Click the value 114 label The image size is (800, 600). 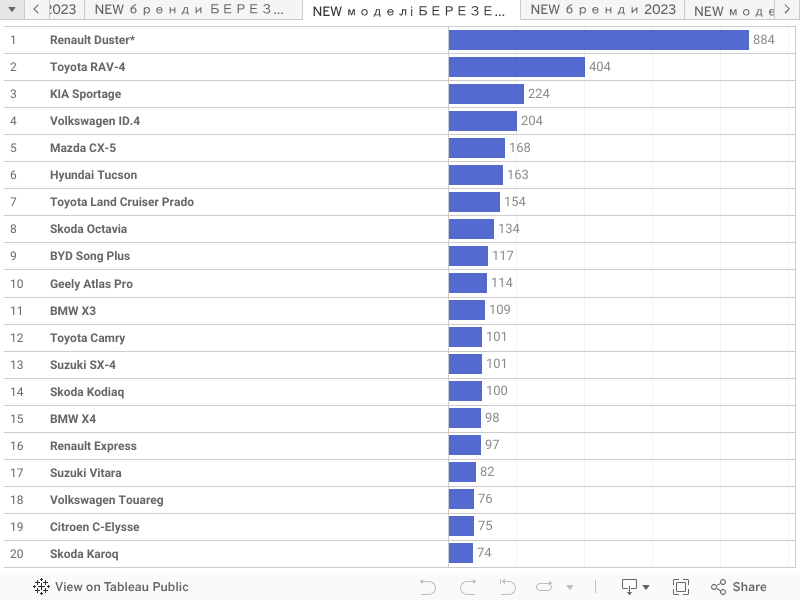point(502,283)
